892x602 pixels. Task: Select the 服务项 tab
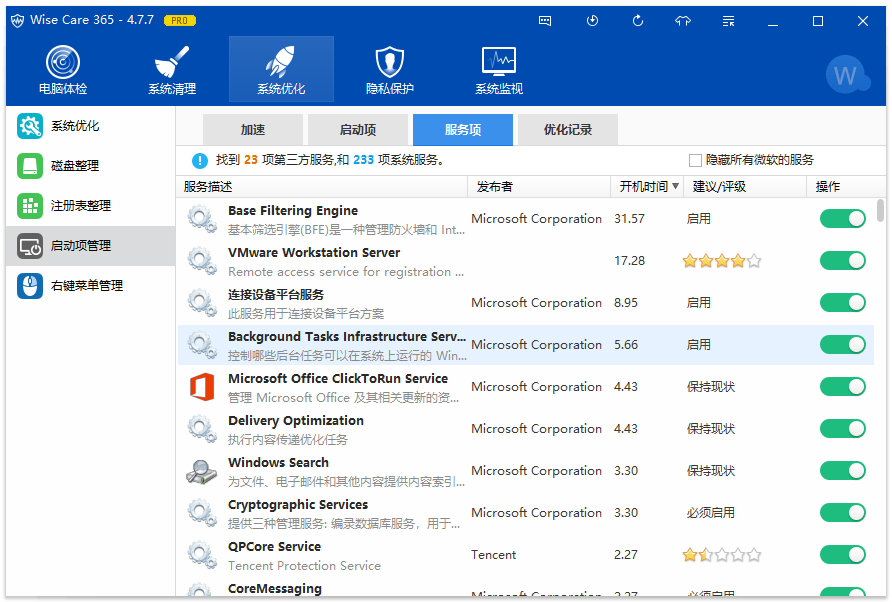(x=462, y=130)
